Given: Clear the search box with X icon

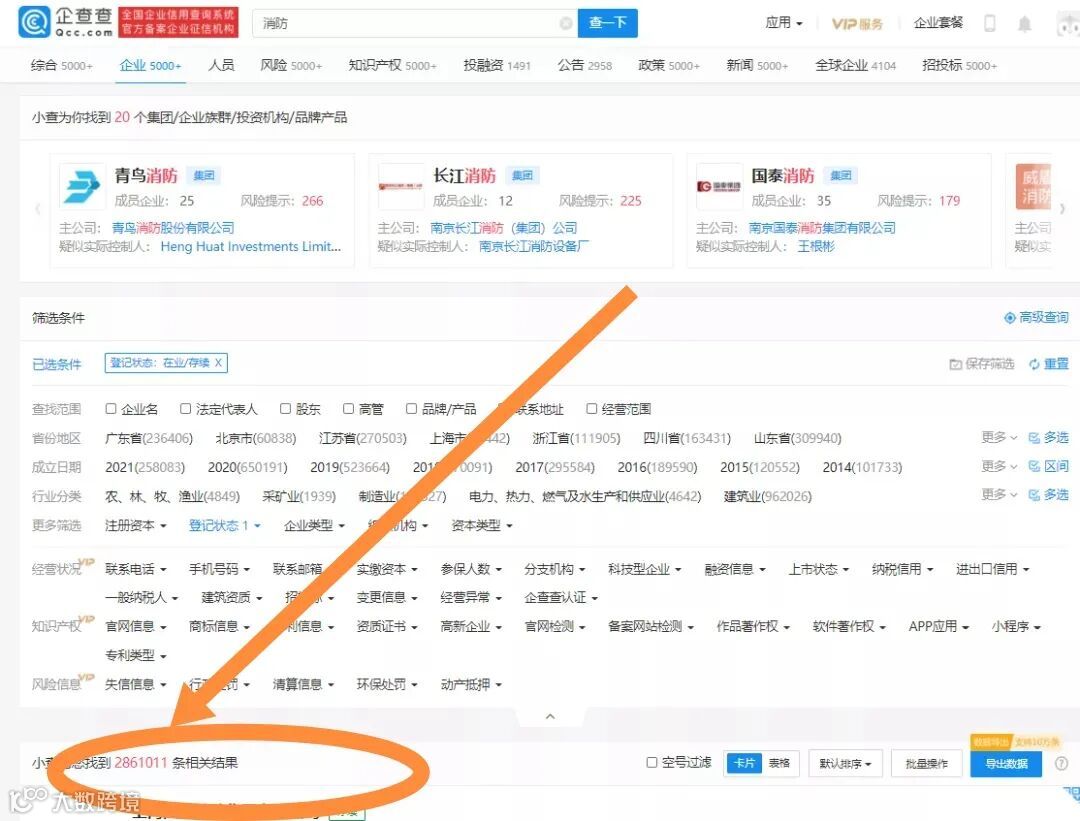Looking at the screenshot, I should click(x=565, y=23).
